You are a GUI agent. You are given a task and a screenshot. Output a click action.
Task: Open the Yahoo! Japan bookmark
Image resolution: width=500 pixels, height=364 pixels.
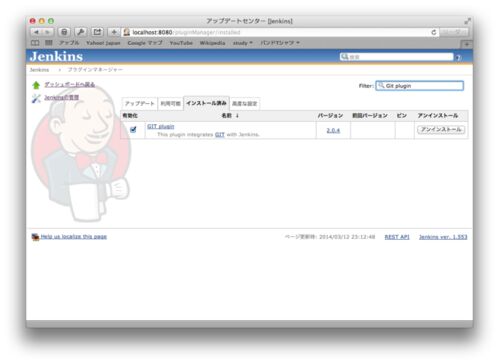[103, 43]
